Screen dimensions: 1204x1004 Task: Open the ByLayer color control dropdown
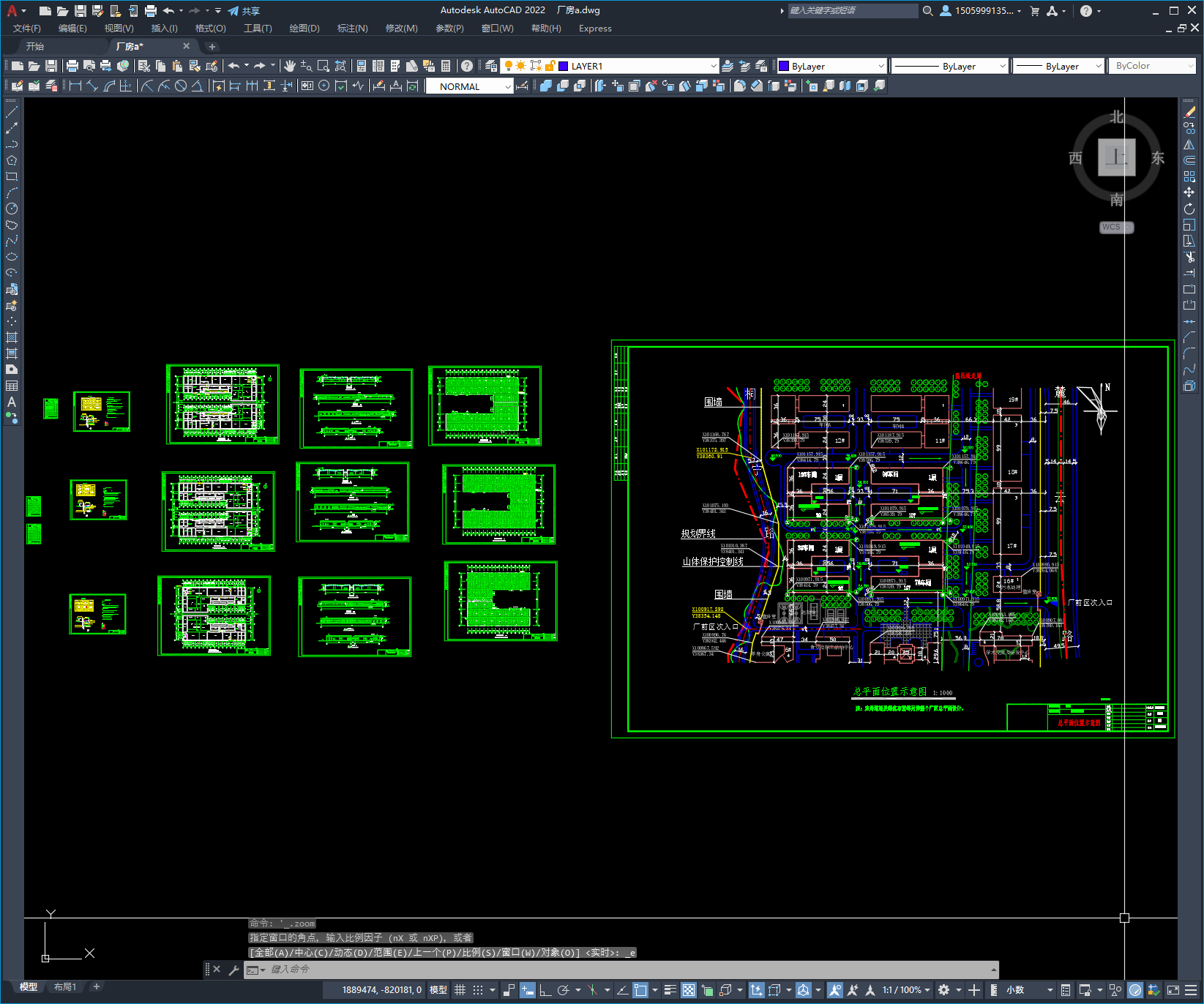831,66
